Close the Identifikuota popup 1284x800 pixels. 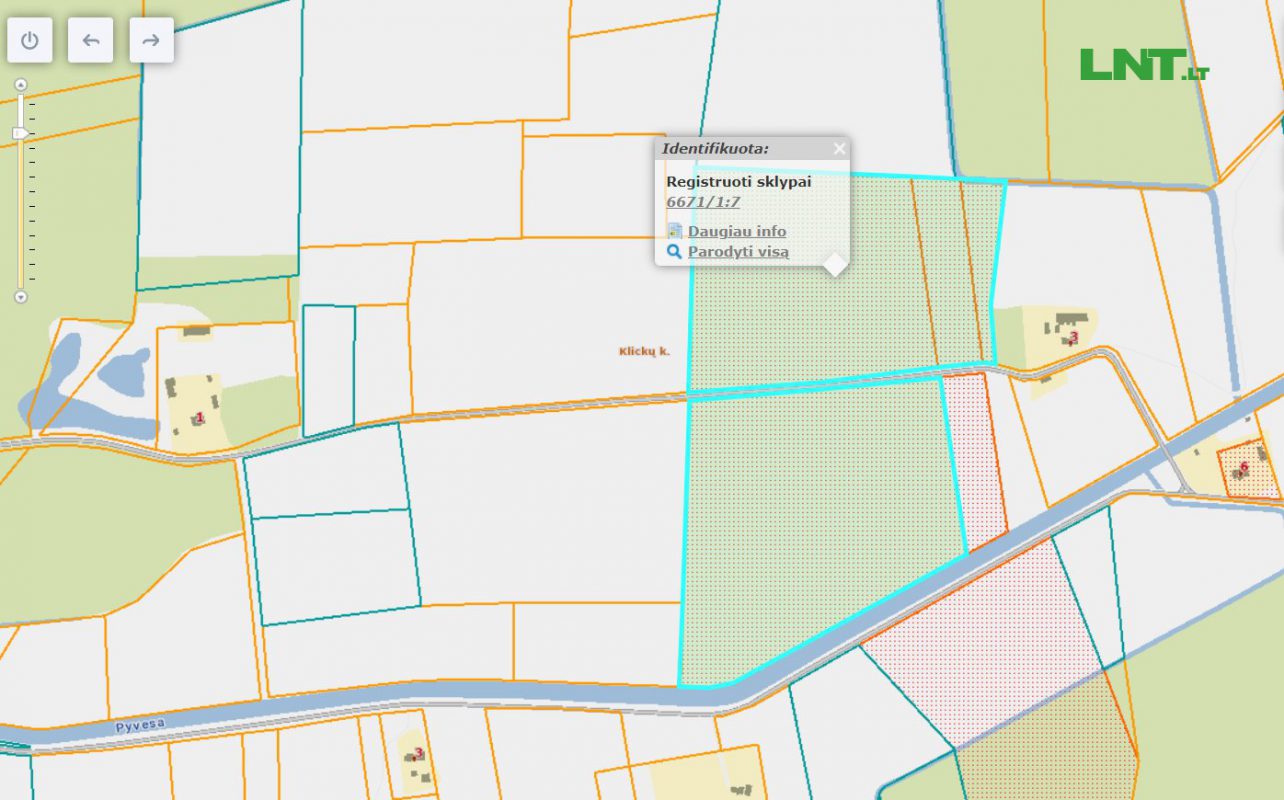point(839,148)
